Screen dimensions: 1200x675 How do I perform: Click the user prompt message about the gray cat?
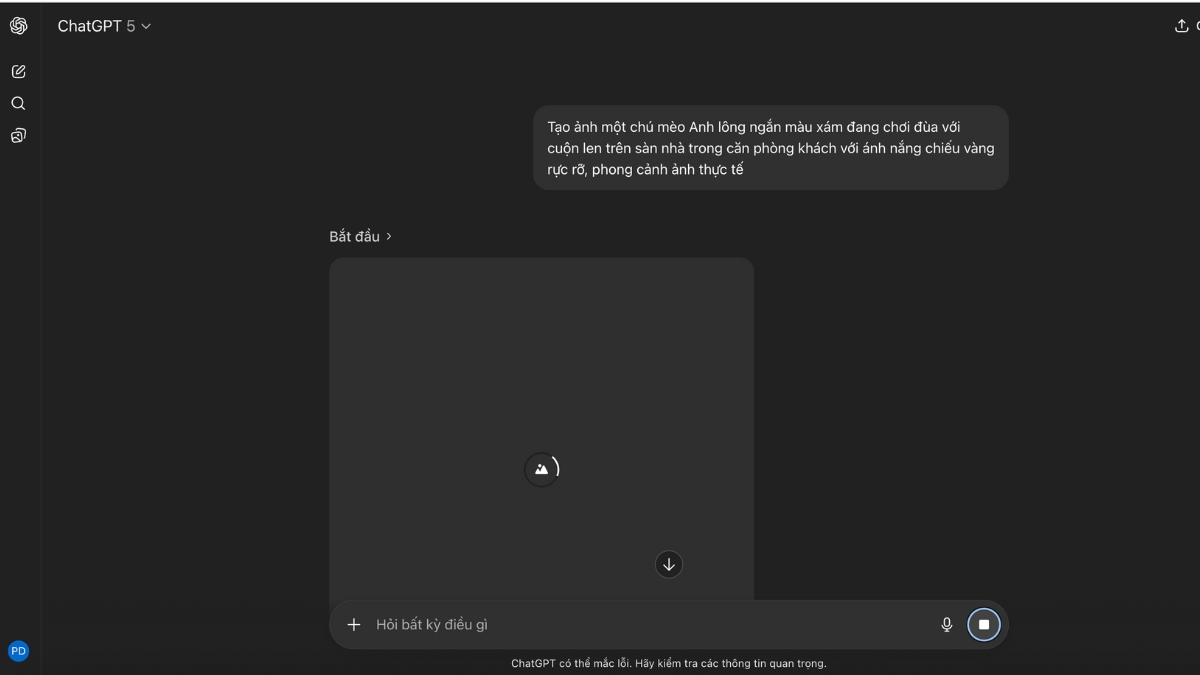(770, 148)
